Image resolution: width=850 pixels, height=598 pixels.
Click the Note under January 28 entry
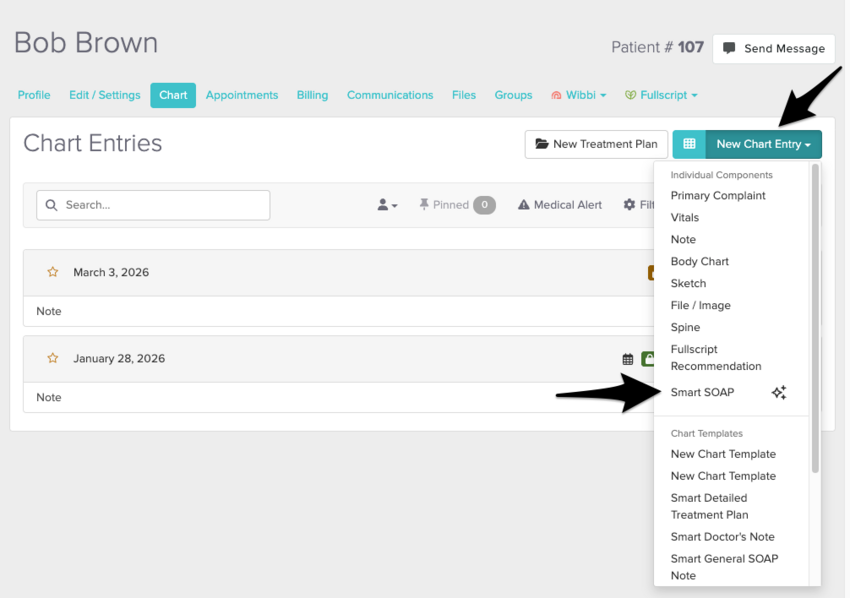pyautogui.click(x=49, y=397)
